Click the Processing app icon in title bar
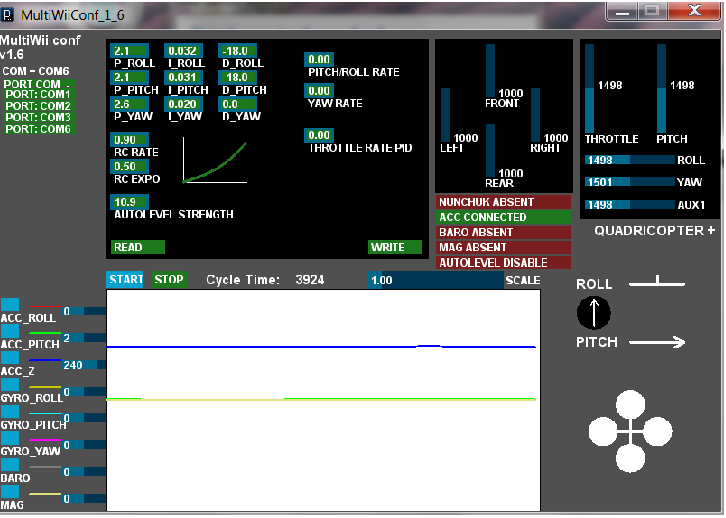 (x=7, y=15)
